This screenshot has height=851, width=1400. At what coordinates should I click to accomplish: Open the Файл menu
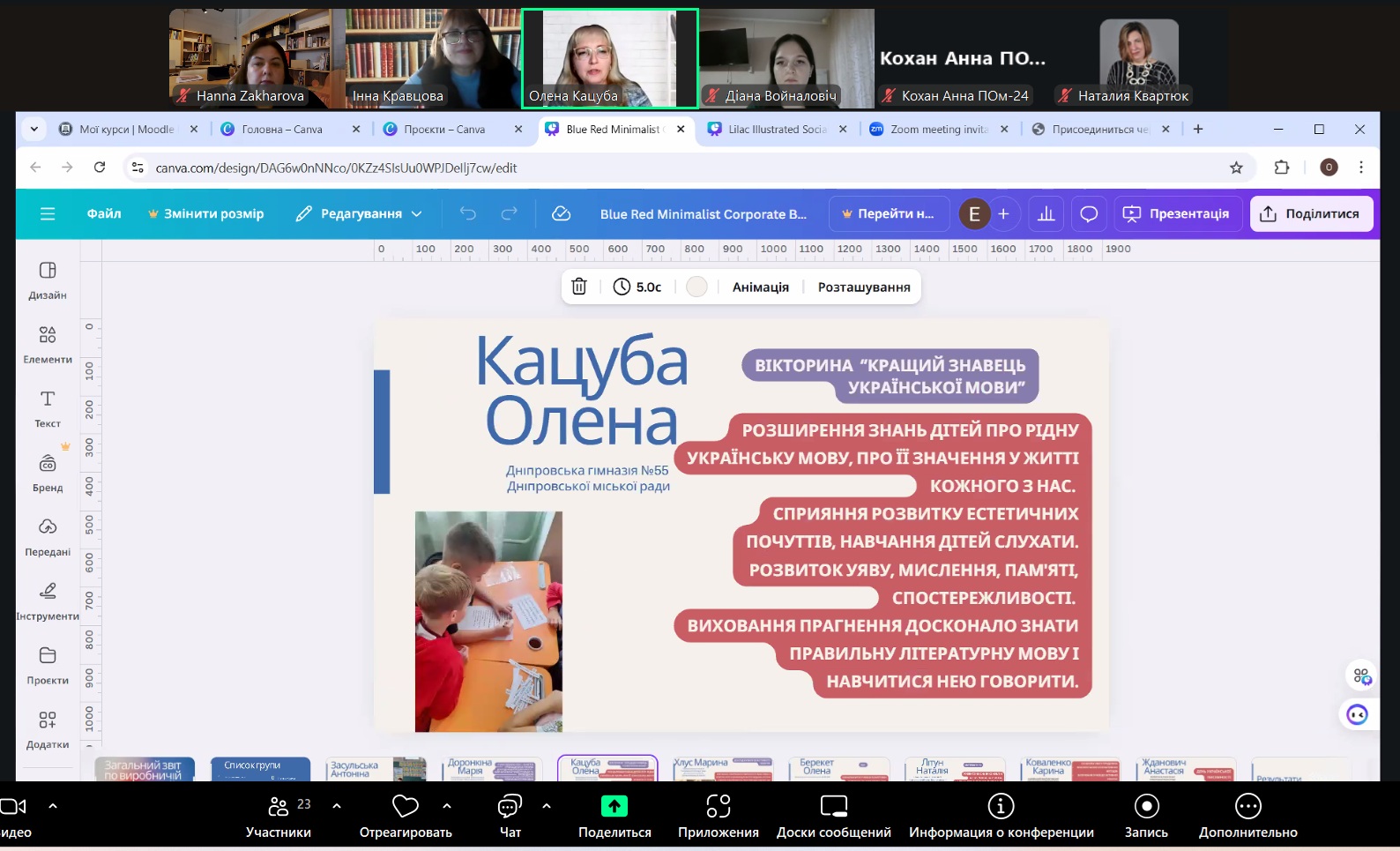[x=104, y=213]
